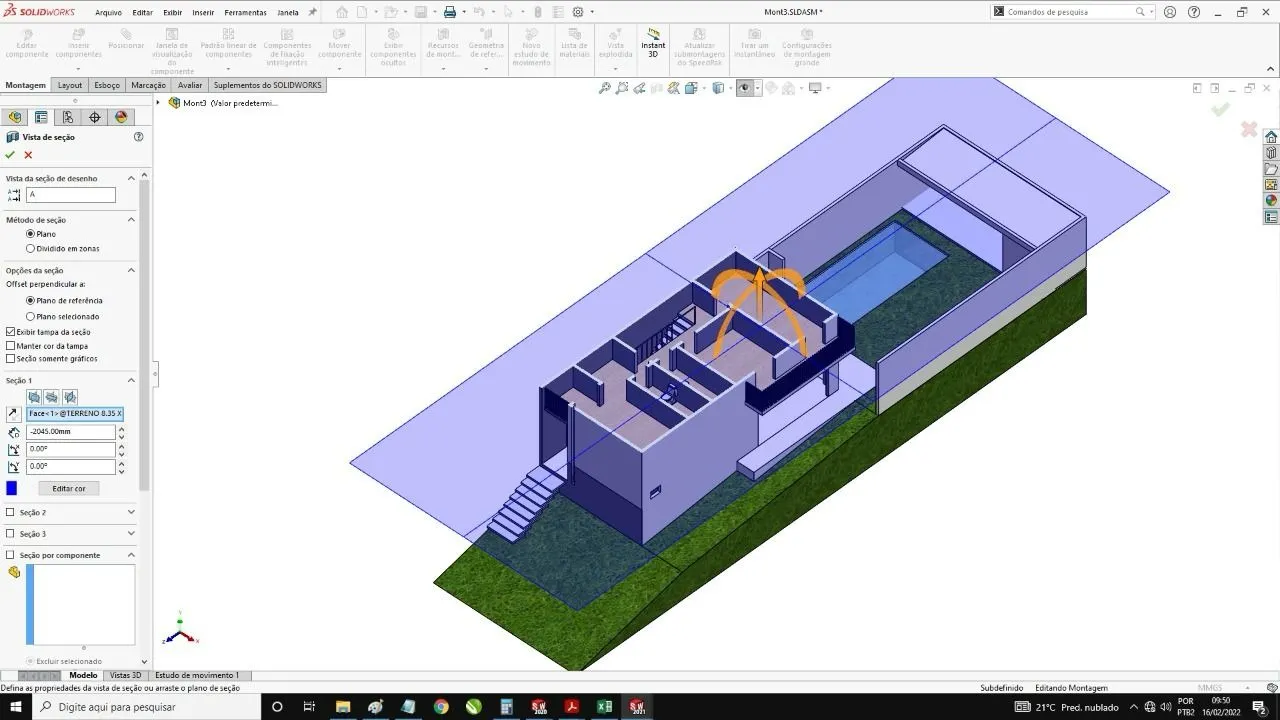Screen dimensions: 1280x720
Task: Open the Arquivo menu
Action: pyautogui.click(x=108, y=13)
